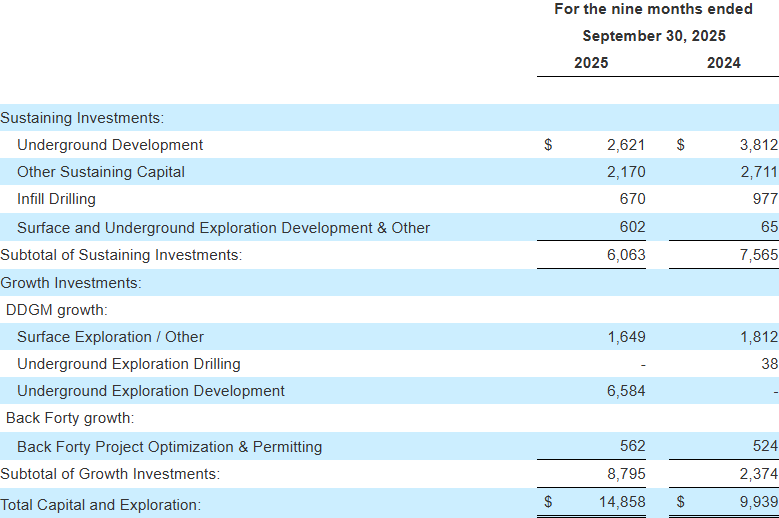Image resolution: width=779 pixels, height=518 pixels.
Task: Select the 2,621 Underground Development value
Action: click(x=626, y=145)
